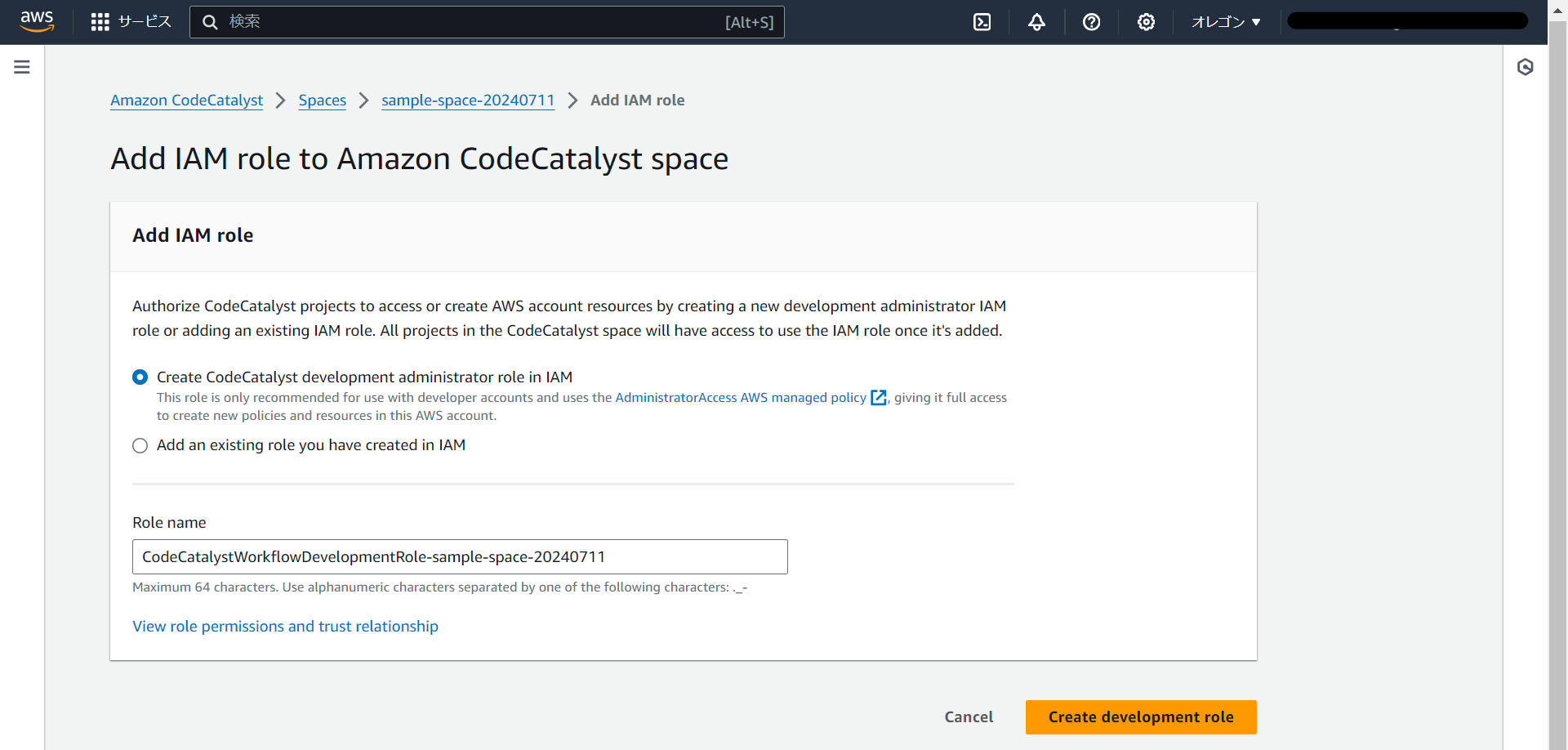Open the services grid icon
Image resolution: width=1568 pixels, height=750 pixels.
point(100,22)
